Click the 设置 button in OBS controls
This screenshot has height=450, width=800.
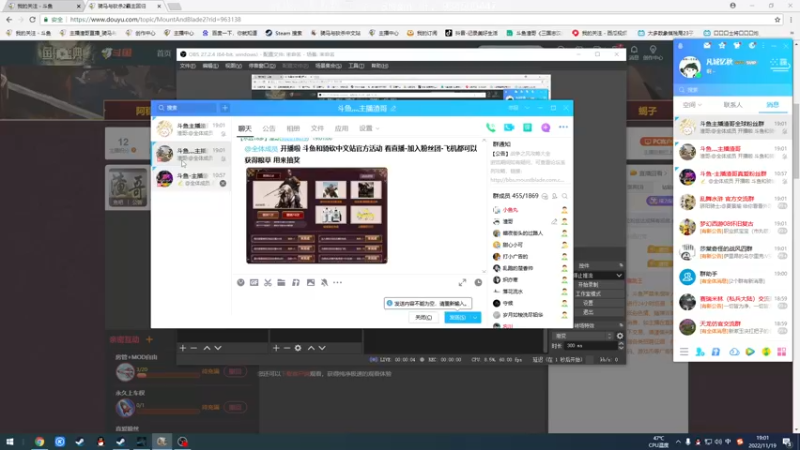tap(588, 303)
